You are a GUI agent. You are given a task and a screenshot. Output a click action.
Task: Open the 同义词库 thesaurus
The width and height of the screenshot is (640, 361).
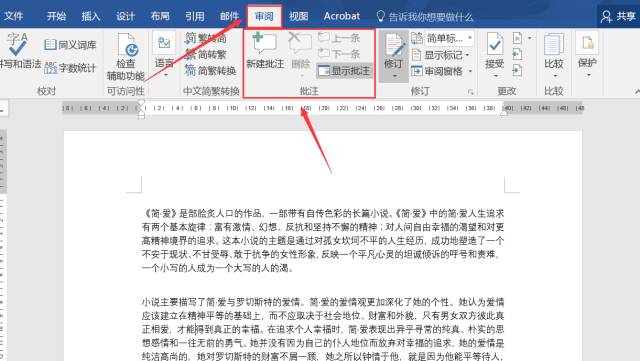point(70,45)
